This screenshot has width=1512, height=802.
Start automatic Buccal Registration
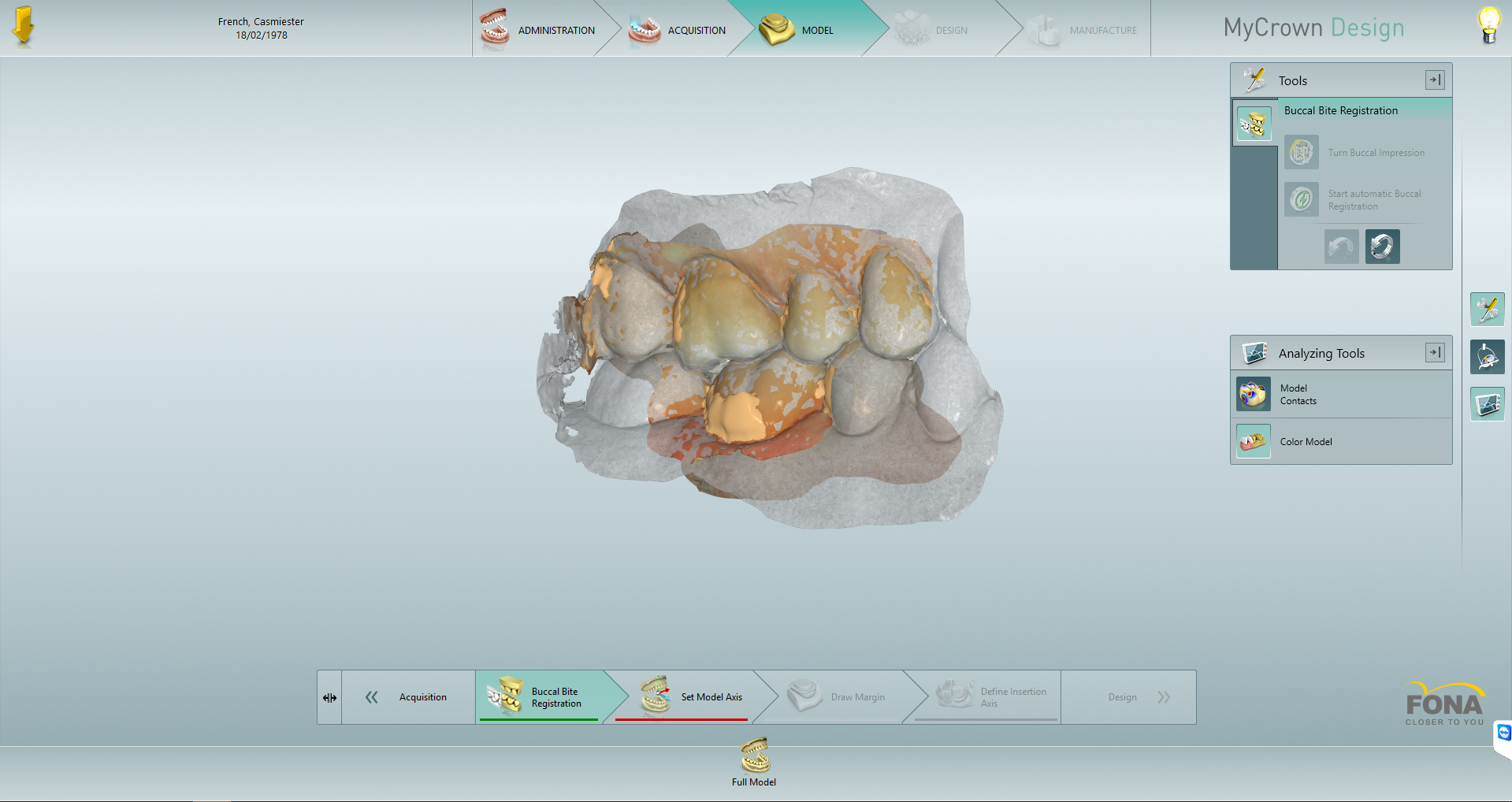(1301, 199)
